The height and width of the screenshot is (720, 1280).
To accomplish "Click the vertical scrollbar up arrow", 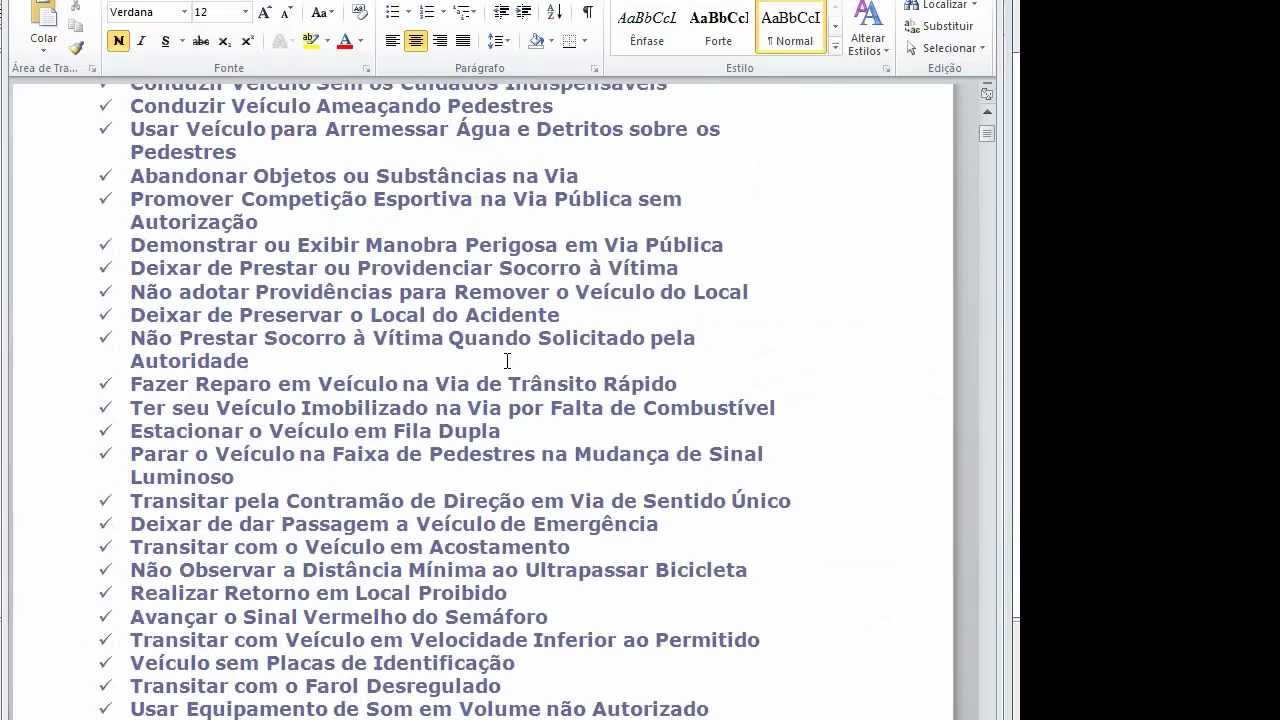I will coord(987,112).
